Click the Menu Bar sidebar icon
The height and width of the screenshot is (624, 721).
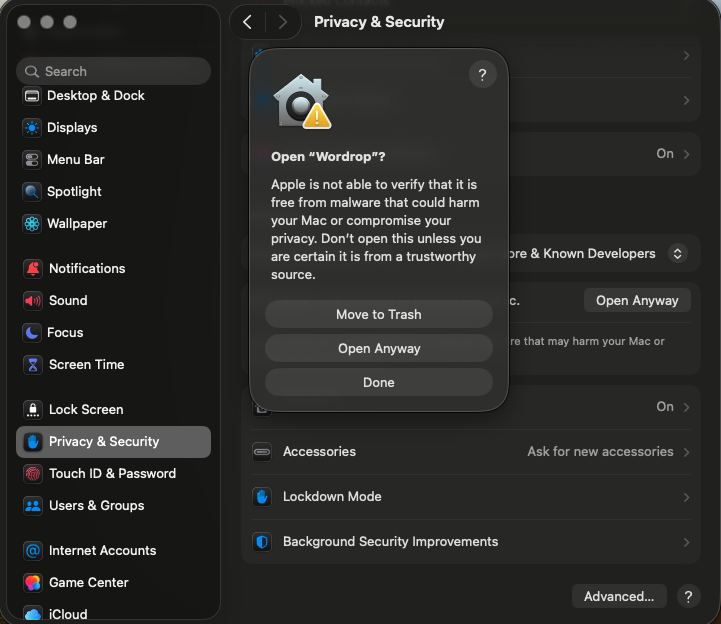[x=32, y=160]
